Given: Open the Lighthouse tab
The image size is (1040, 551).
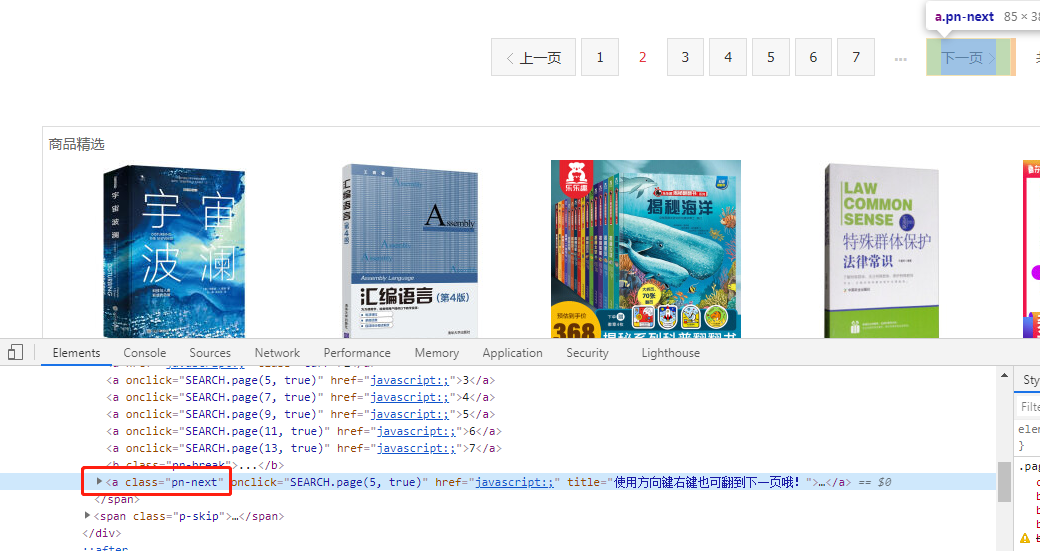Looking at the screenshot, I should pos(670,353).
